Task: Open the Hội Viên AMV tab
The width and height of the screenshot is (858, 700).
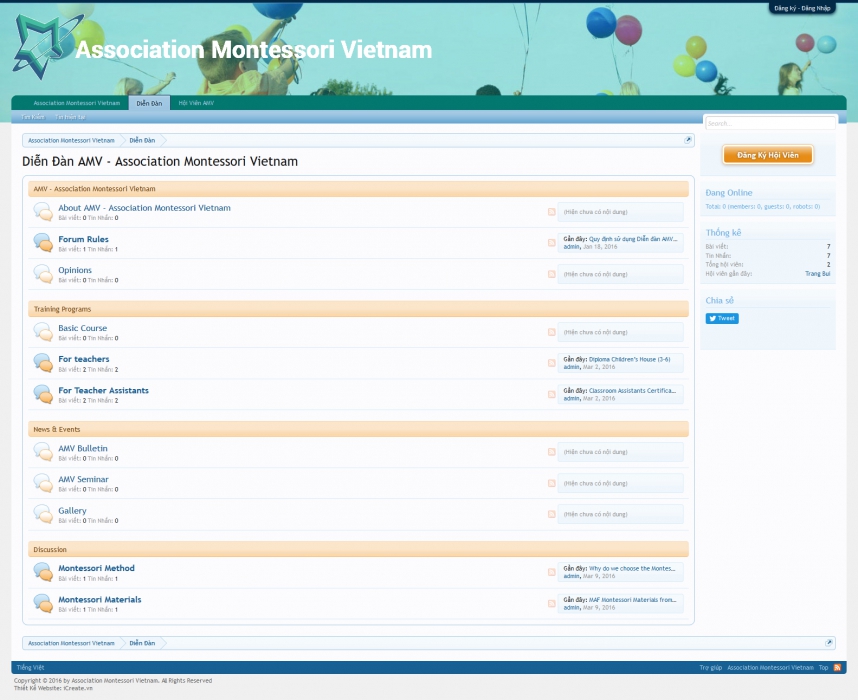Action: coord(195,103)
